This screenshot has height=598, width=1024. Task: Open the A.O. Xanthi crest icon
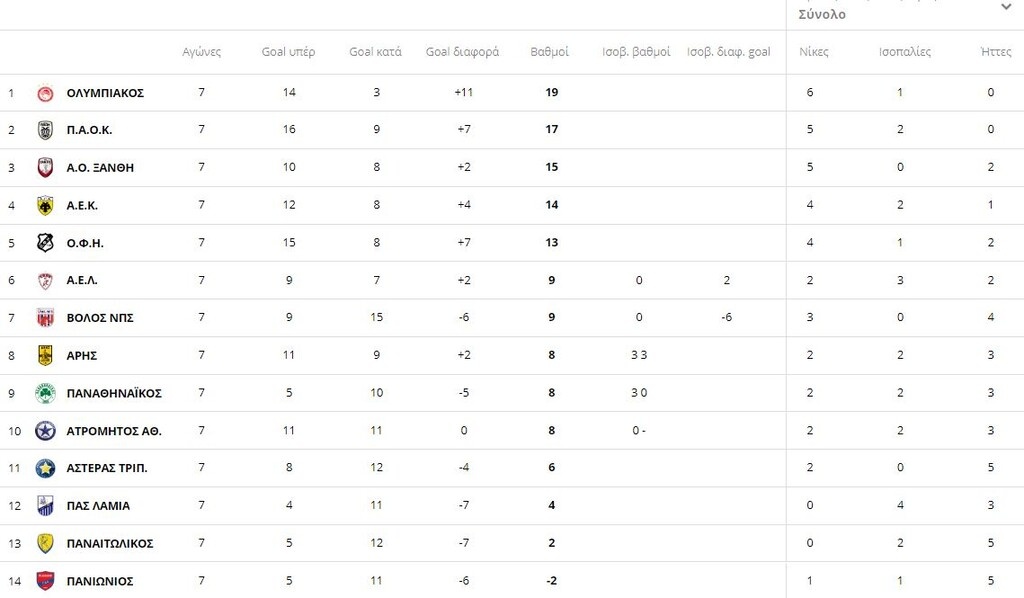tap(45, 168)
